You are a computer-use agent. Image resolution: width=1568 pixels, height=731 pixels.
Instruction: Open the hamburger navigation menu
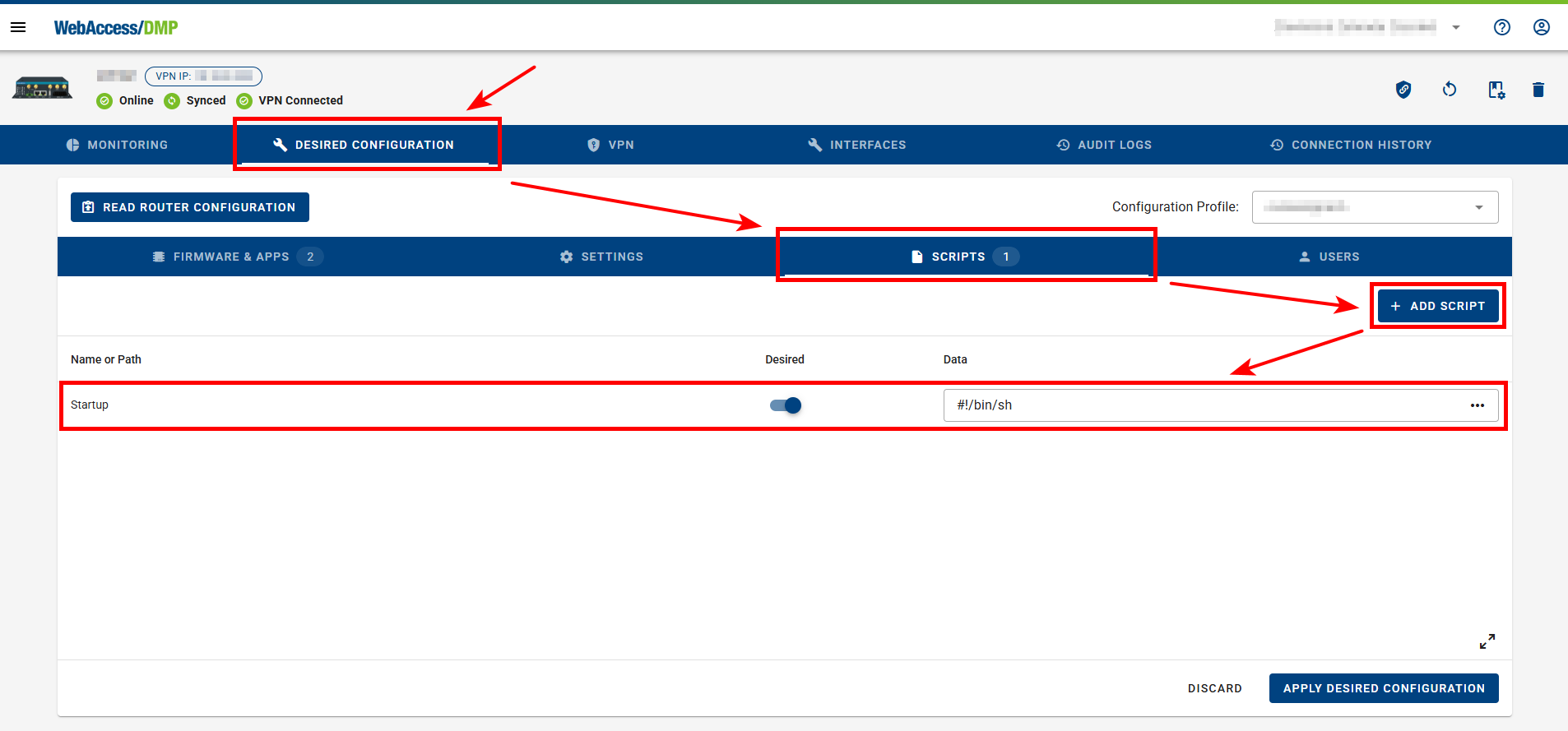(x=18, y=27)
